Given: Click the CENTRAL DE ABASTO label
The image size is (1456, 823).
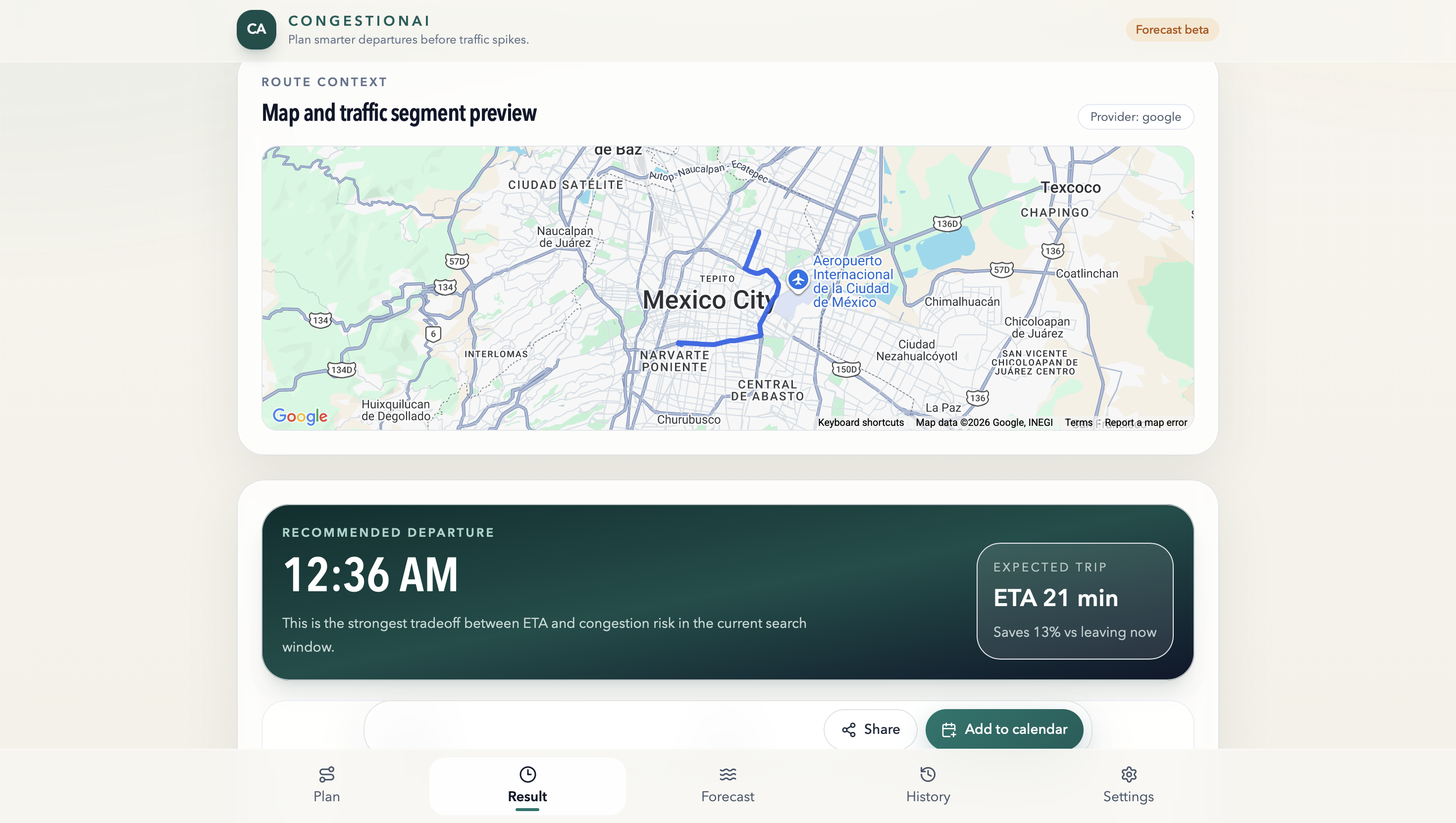Looking at the screenshot, I should [767, 391].
